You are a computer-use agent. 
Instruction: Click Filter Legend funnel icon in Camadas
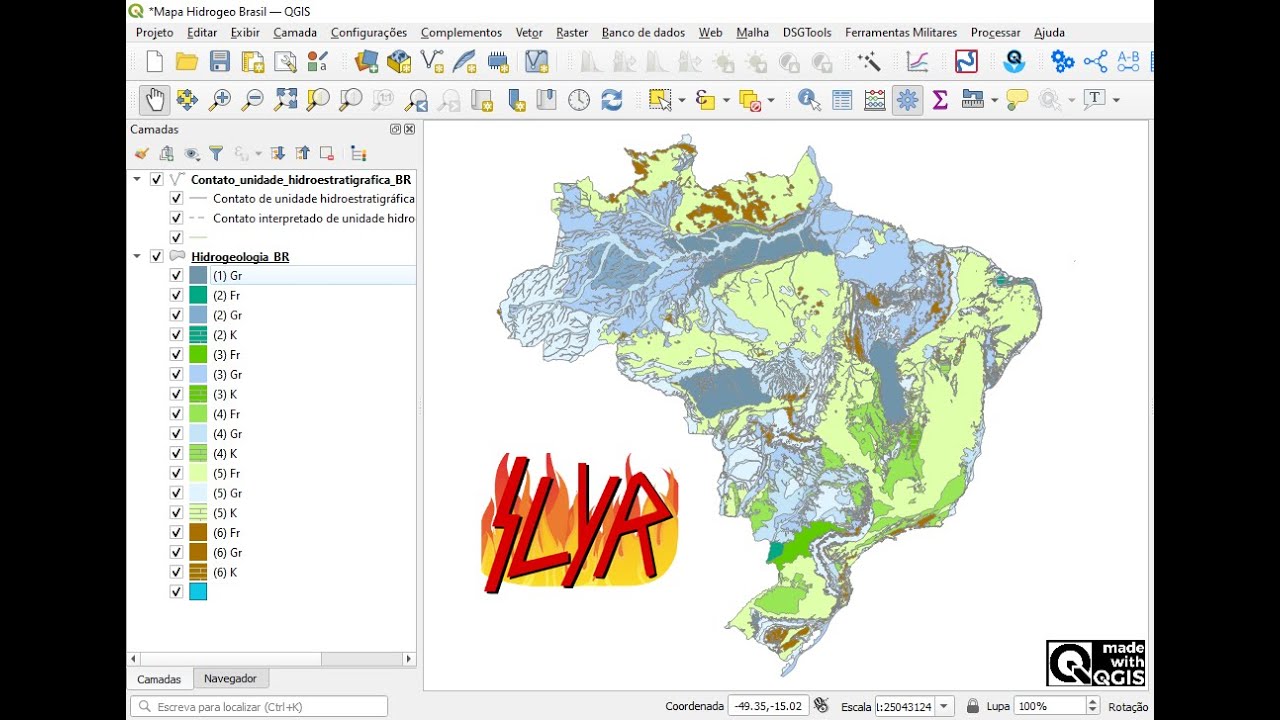(215, 153)
